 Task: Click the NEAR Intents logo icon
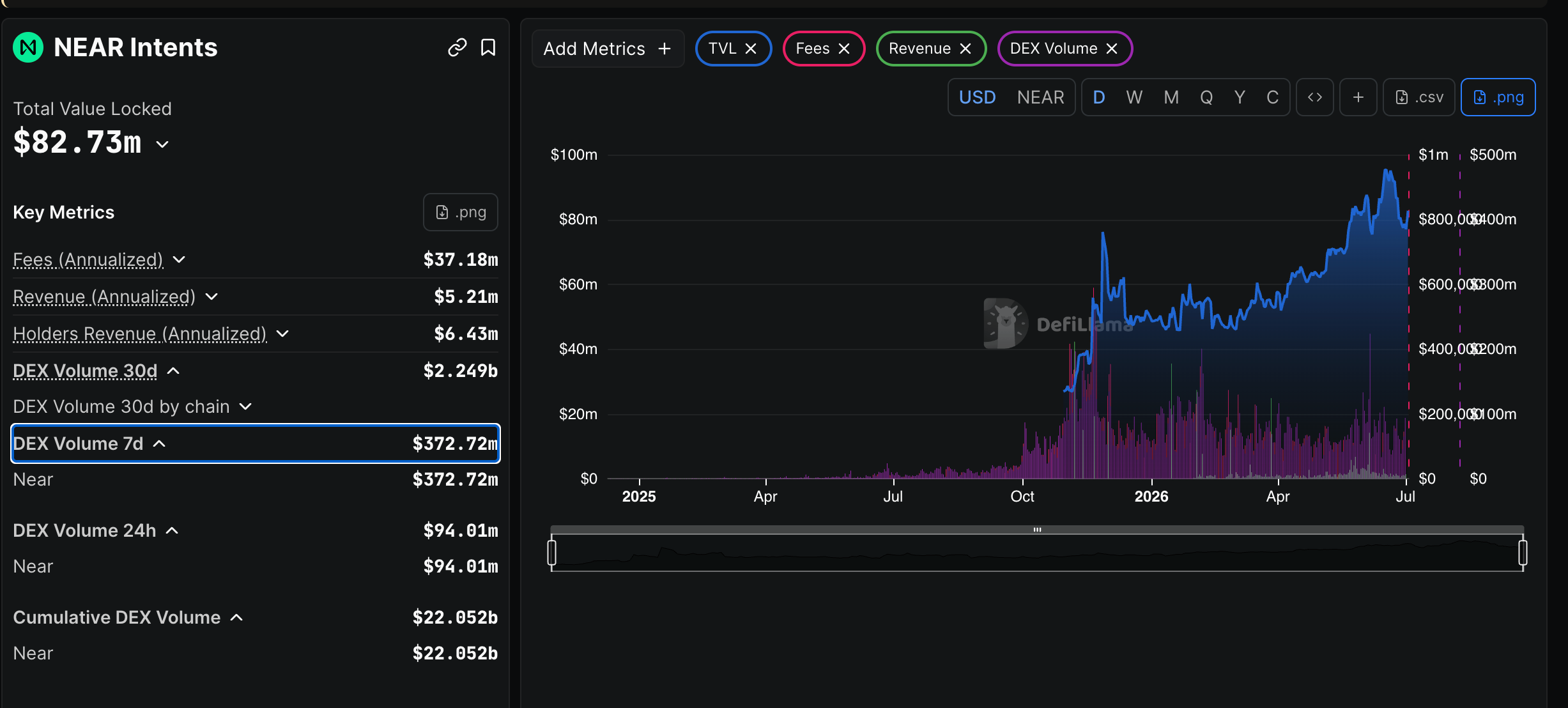28,47
